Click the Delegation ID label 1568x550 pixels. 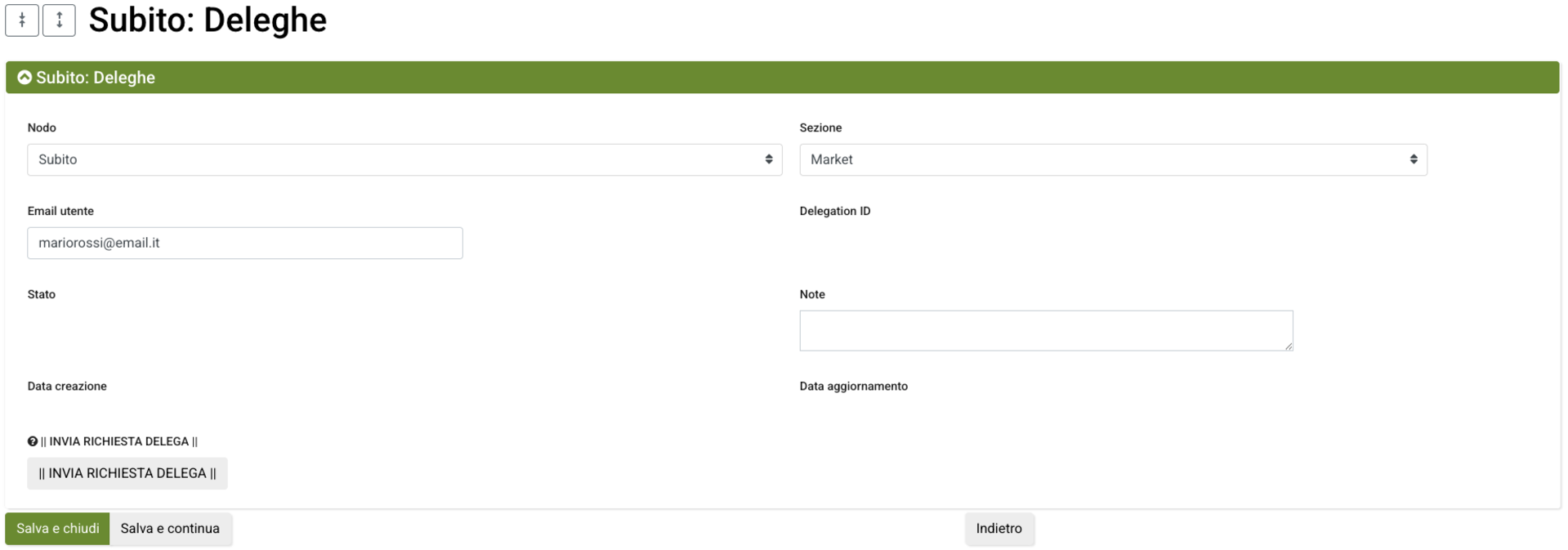834,212
